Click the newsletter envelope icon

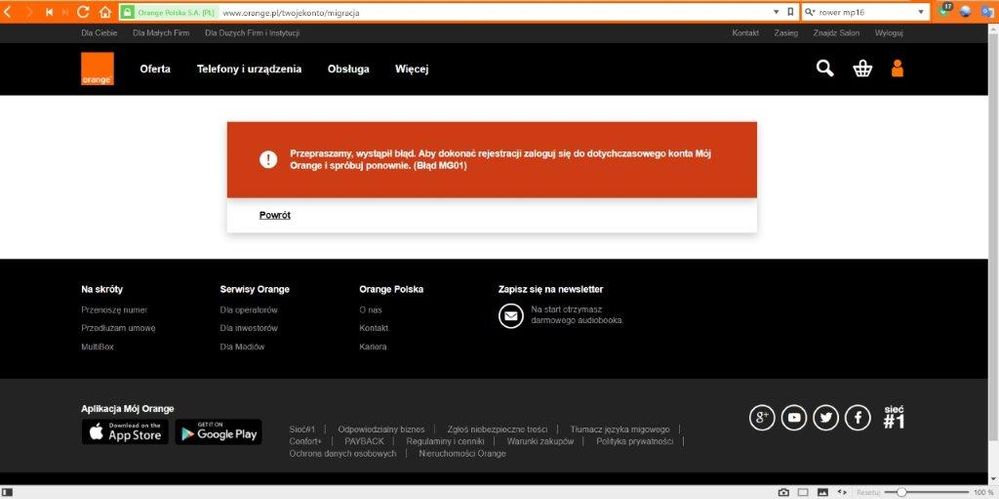point(511,316)
